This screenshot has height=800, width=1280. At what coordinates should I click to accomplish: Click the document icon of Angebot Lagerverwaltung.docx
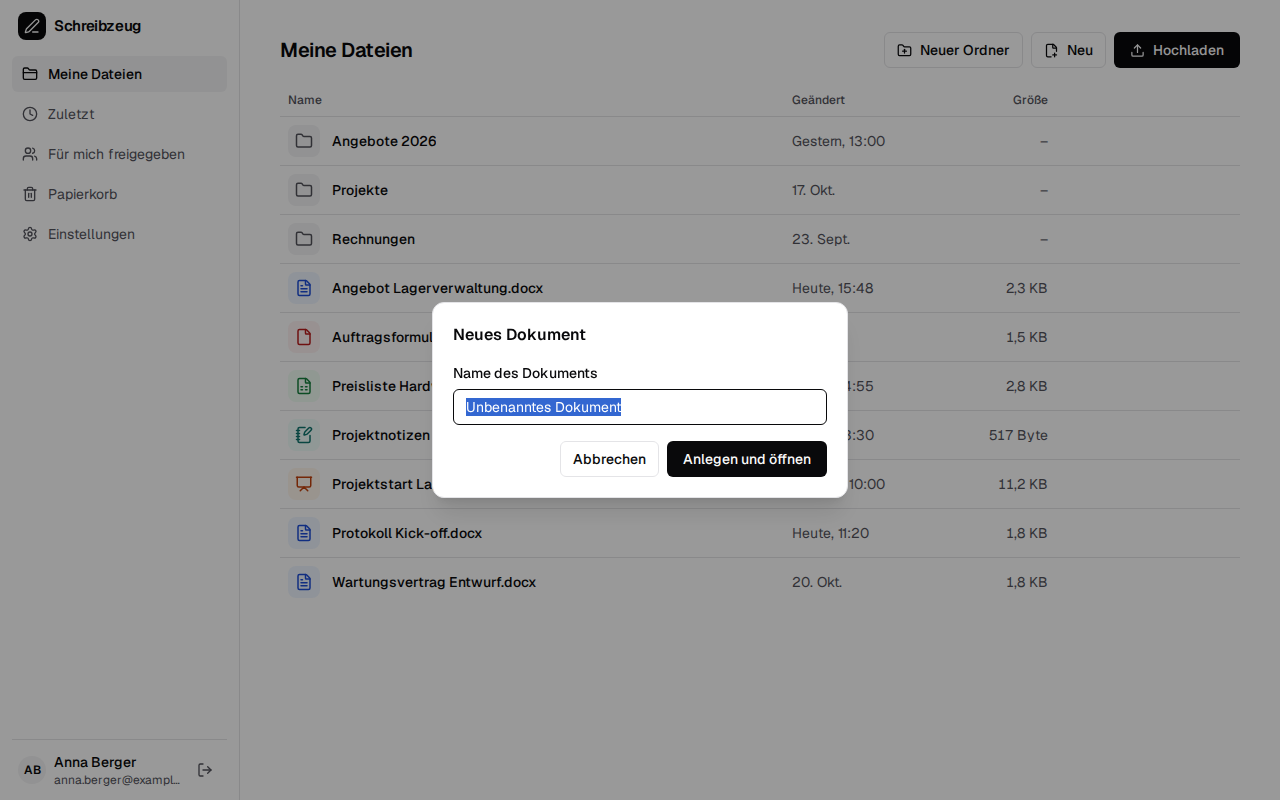304,288
